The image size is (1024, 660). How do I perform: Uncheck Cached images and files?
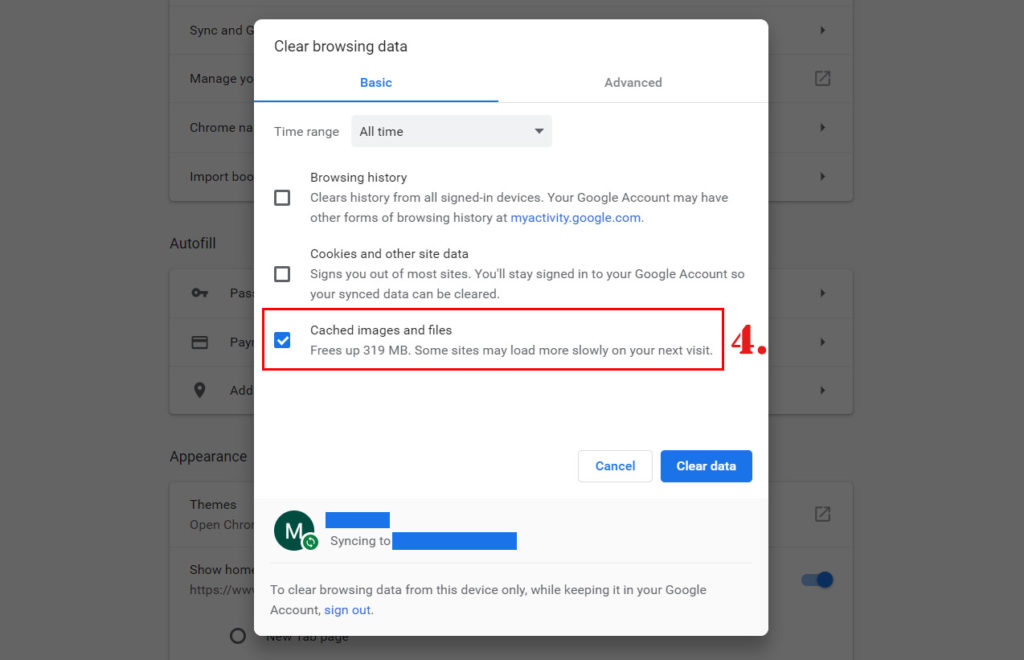[x=281, y=340]
